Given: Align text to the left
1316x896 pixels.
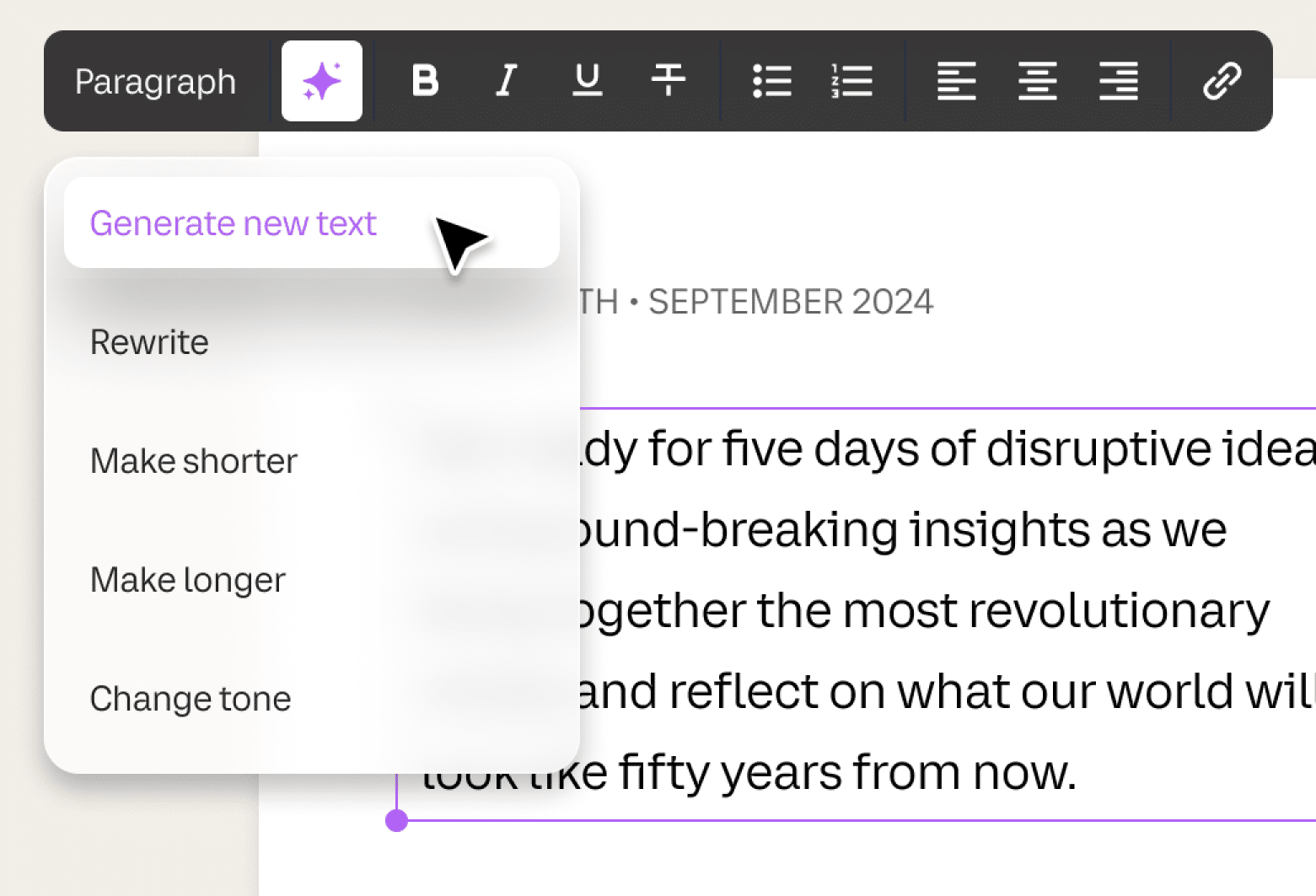Looking at the screenshot, I should pos(956,82).
